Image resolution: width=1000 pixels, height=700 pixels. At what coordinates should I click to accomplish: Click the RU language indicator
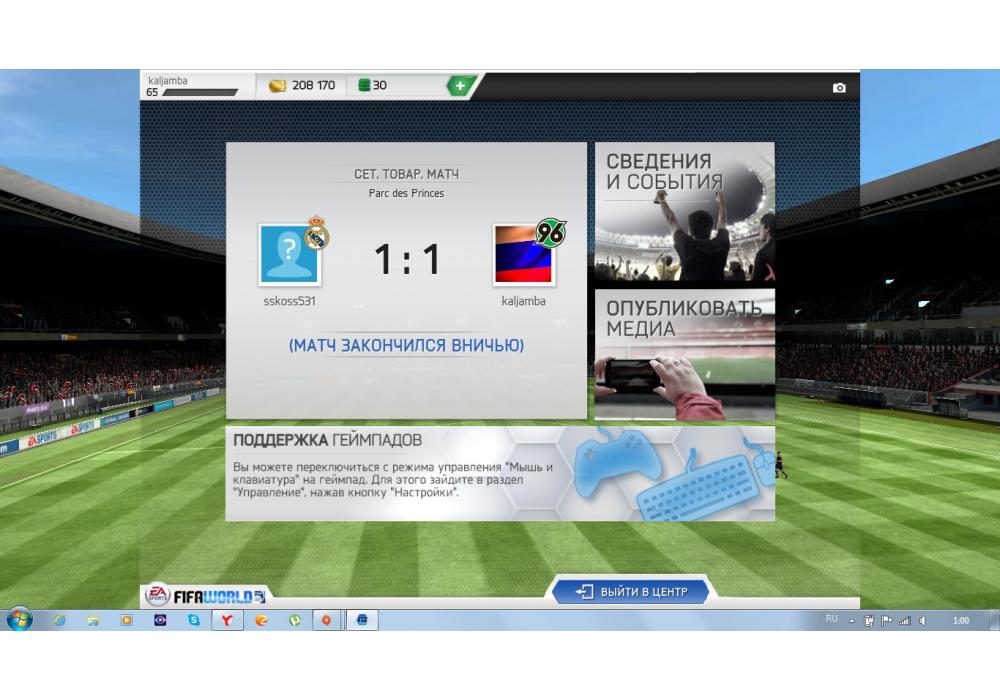pos(831,619)
